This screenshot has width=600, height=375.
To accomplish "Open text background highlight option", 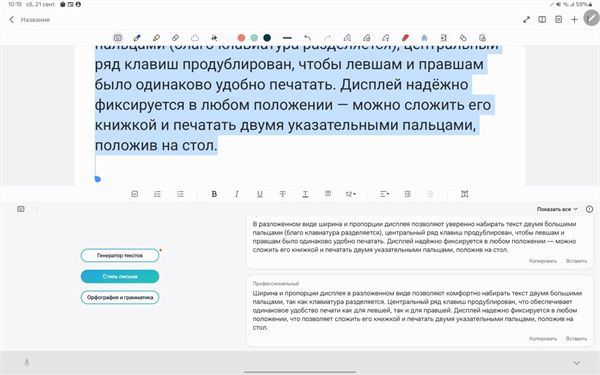I will (x=328, y=194).
